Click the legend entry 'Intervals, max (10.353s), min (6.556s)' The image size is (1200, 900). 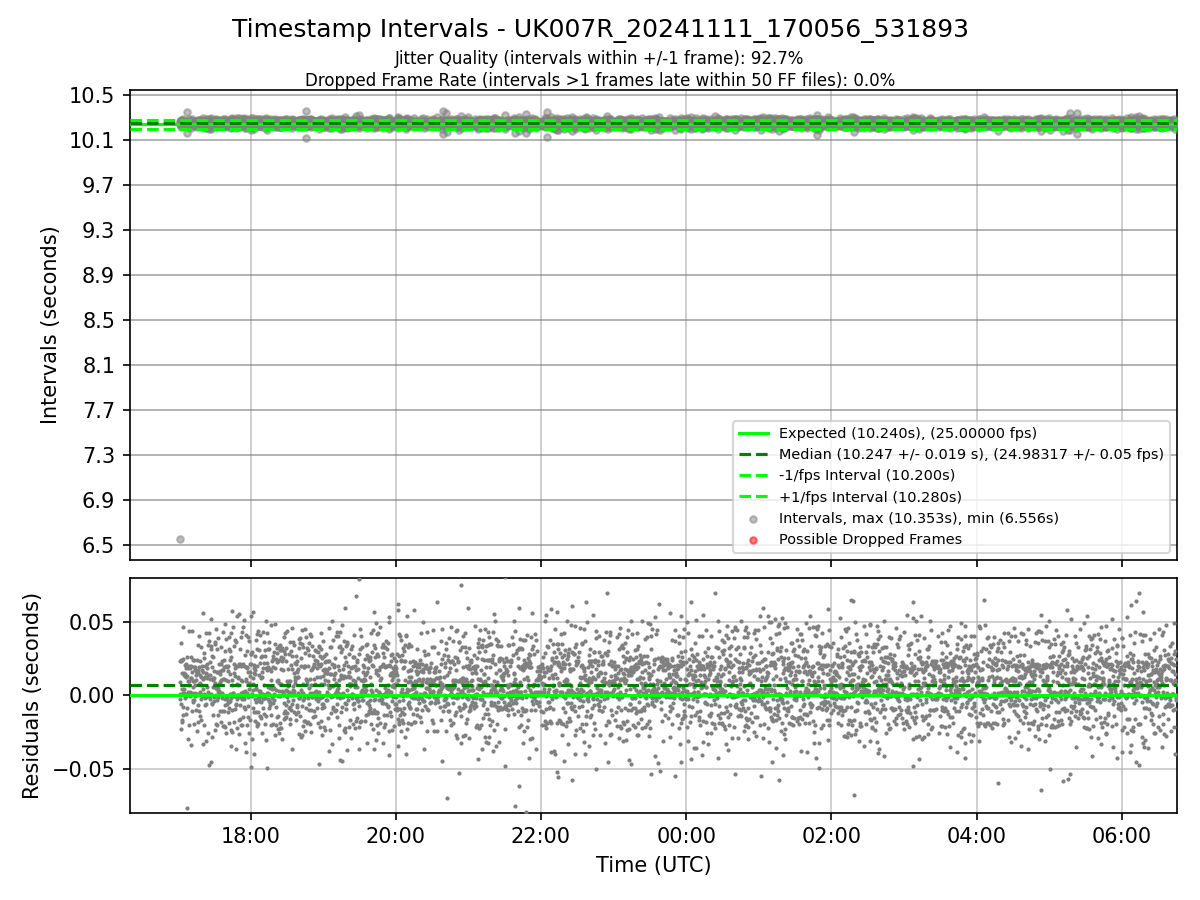(918, 518)
